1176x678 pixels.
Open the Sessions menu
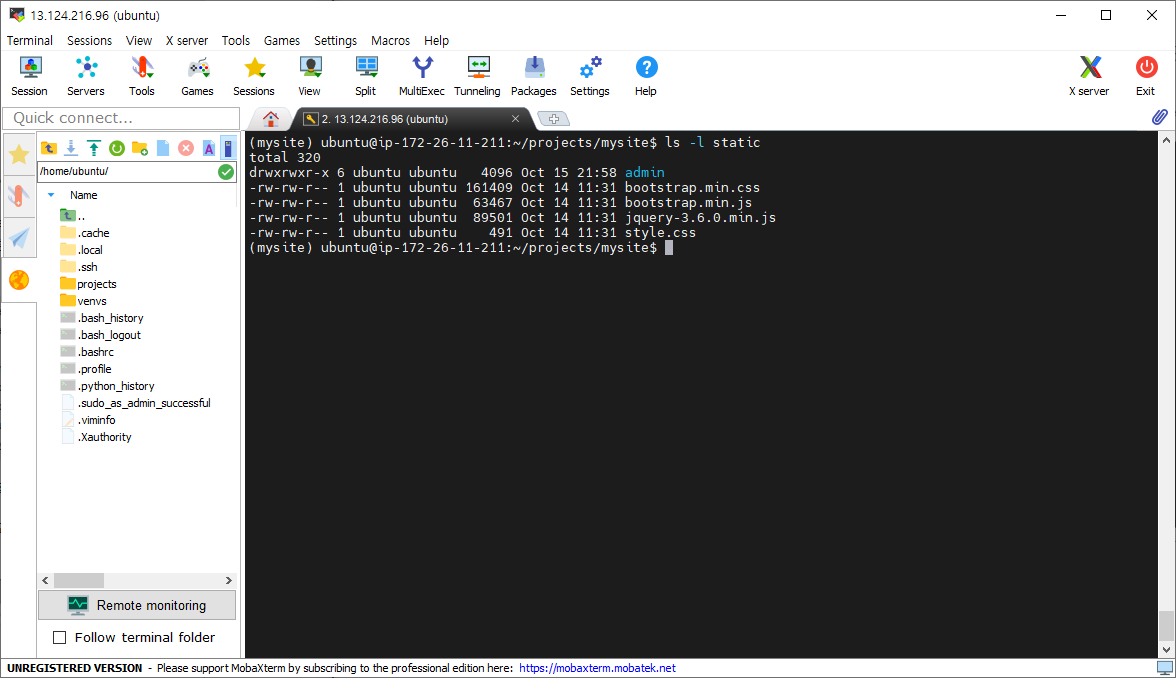pos(89,40)
